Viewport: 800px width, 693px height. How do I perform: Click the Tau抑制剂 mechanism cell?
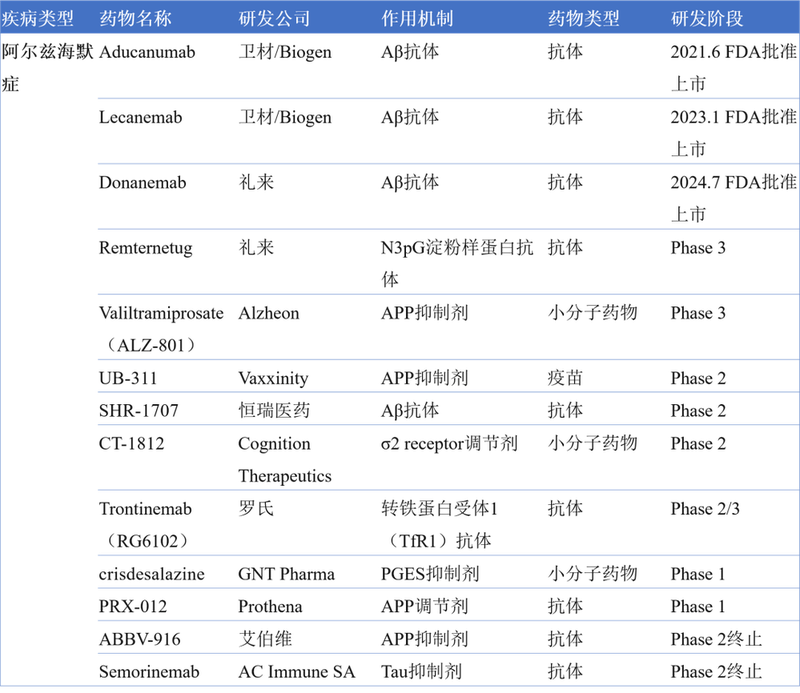tap(421, 672)
